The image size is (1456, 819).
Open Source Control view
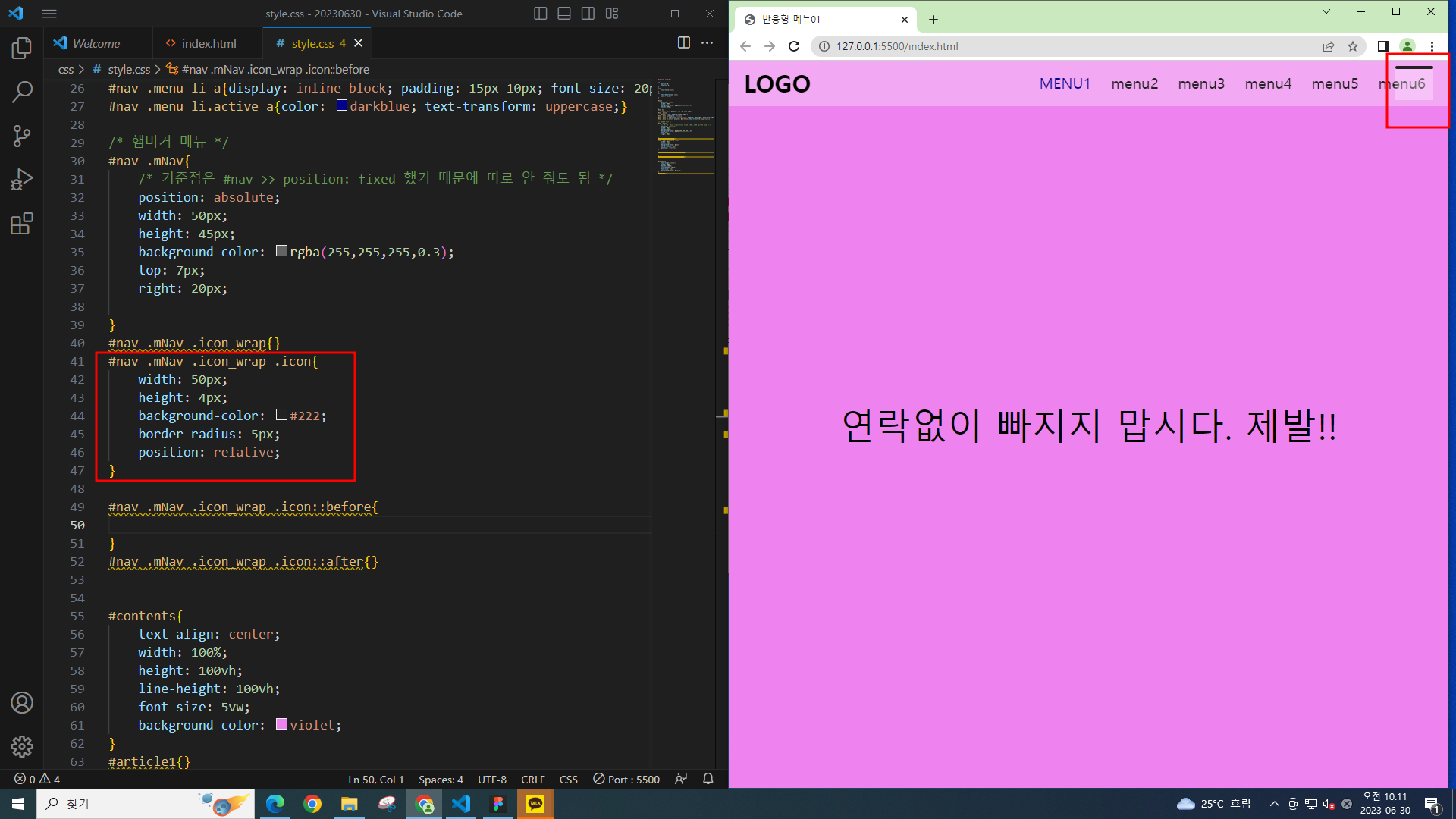22,136
